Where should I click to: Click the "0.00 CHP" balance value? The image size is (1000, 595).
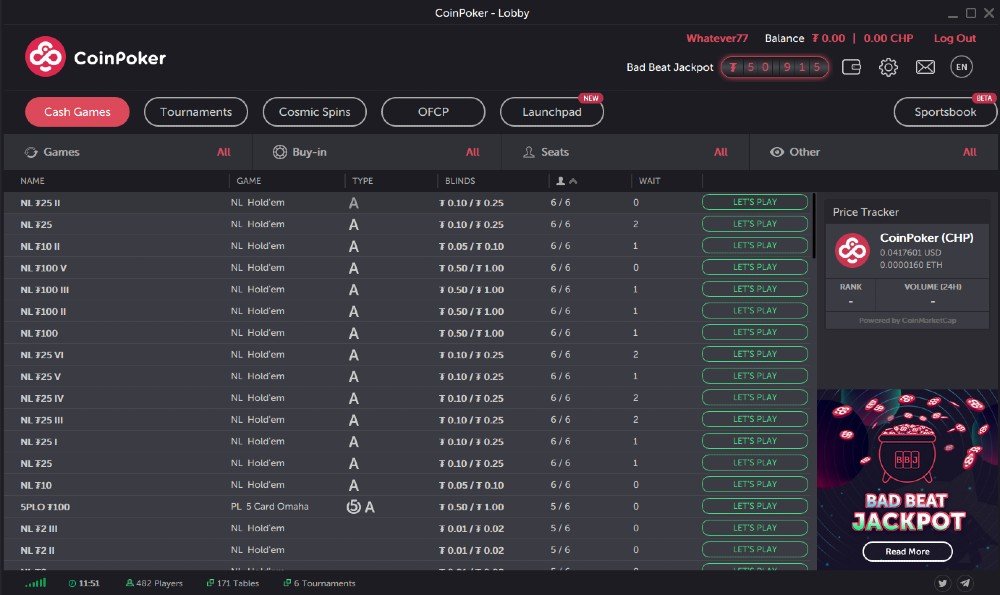(x=888, y=38)
